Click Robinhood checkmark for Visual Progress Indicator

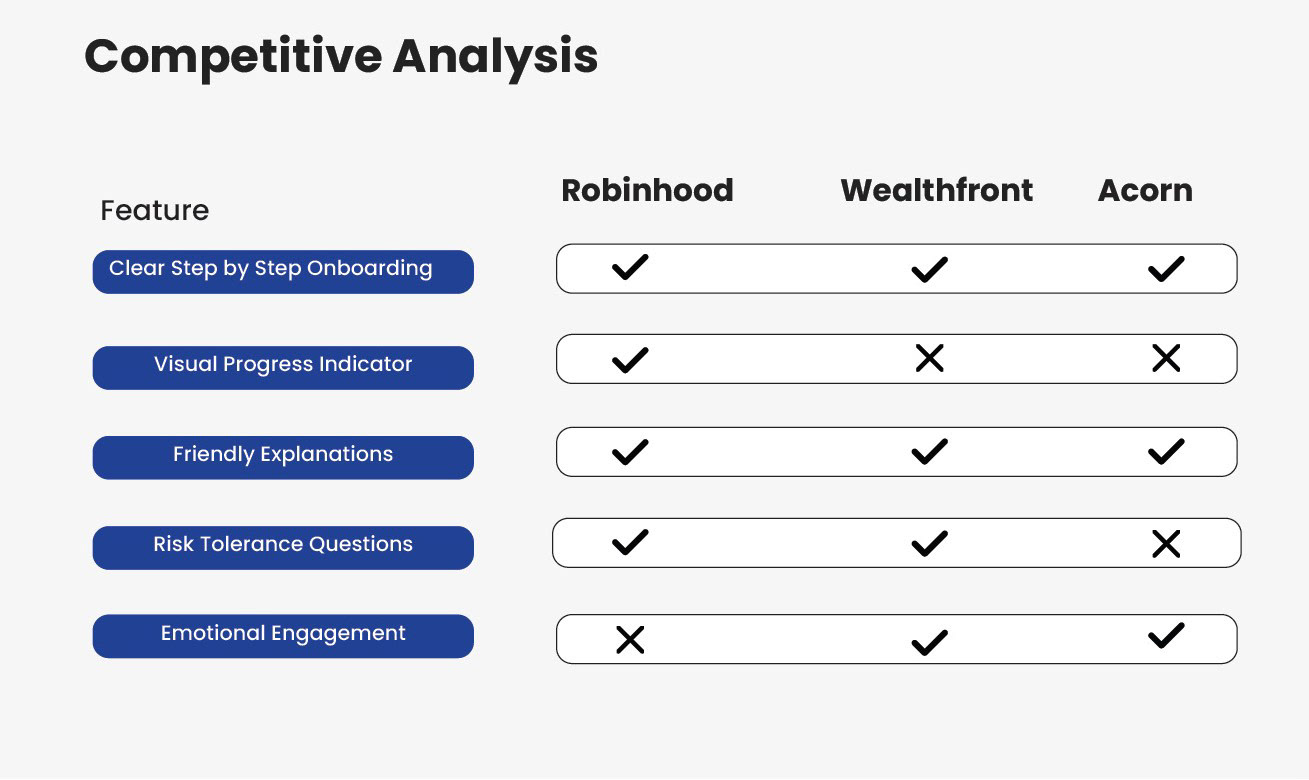[x=630, y=360]
